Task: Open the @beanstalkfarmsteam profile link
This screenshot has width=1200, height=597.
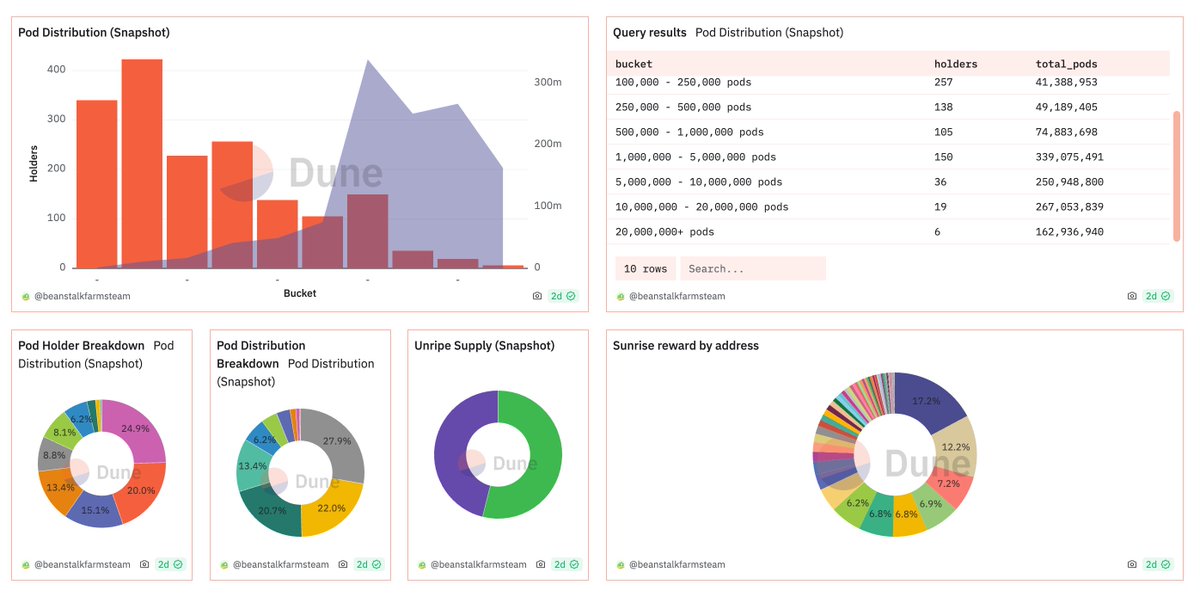Action: [x=82, y=296]
